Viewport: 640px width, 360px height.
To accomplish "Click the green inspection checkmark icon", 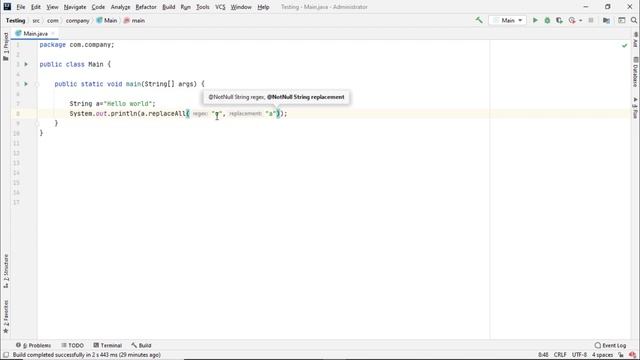I will [x=624, y=45].
